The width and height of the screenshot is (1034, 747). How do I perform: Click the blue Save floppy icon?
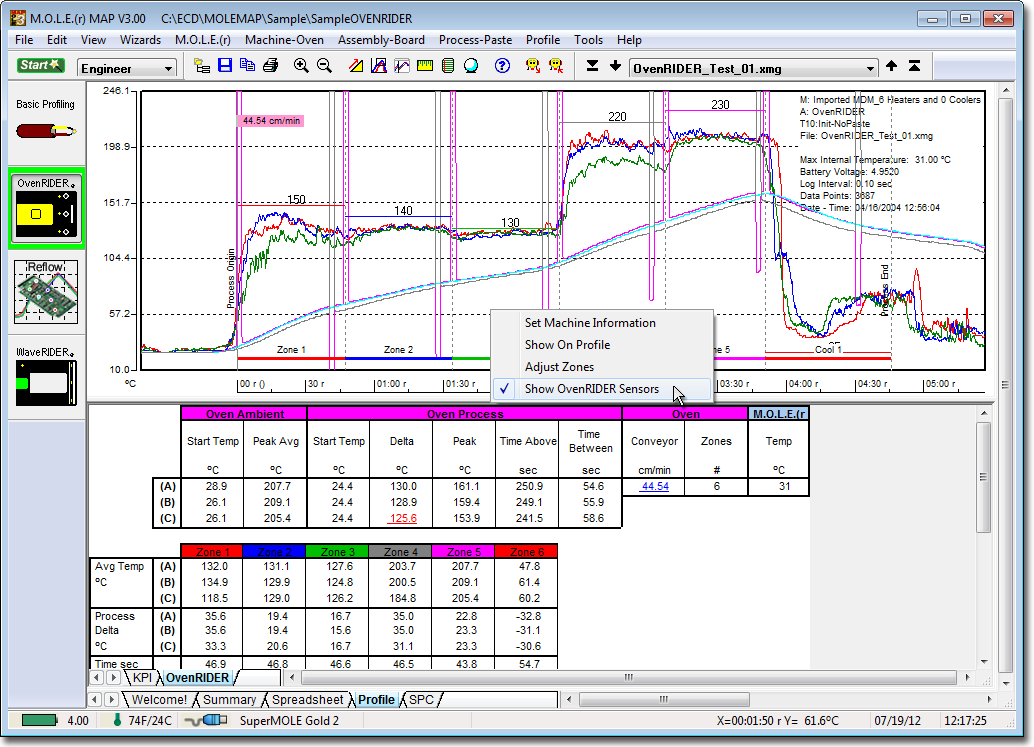pyautogui.click(x=225, y=65)
